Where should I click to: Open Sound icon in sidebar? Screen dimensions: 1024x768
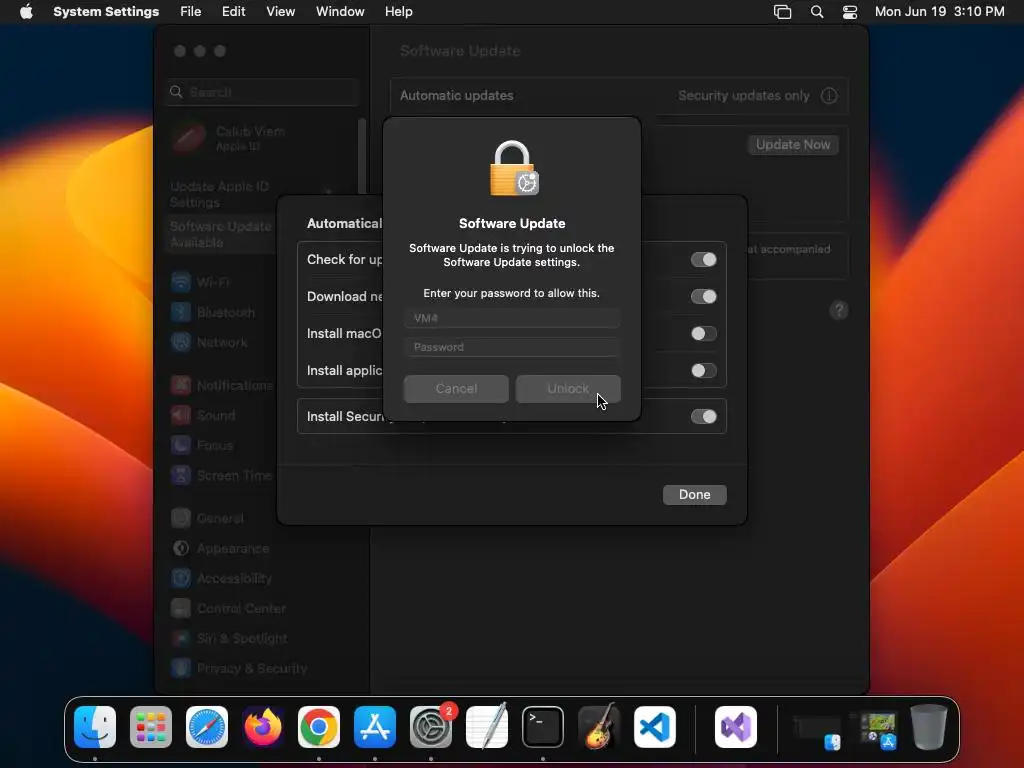point(181,415)
